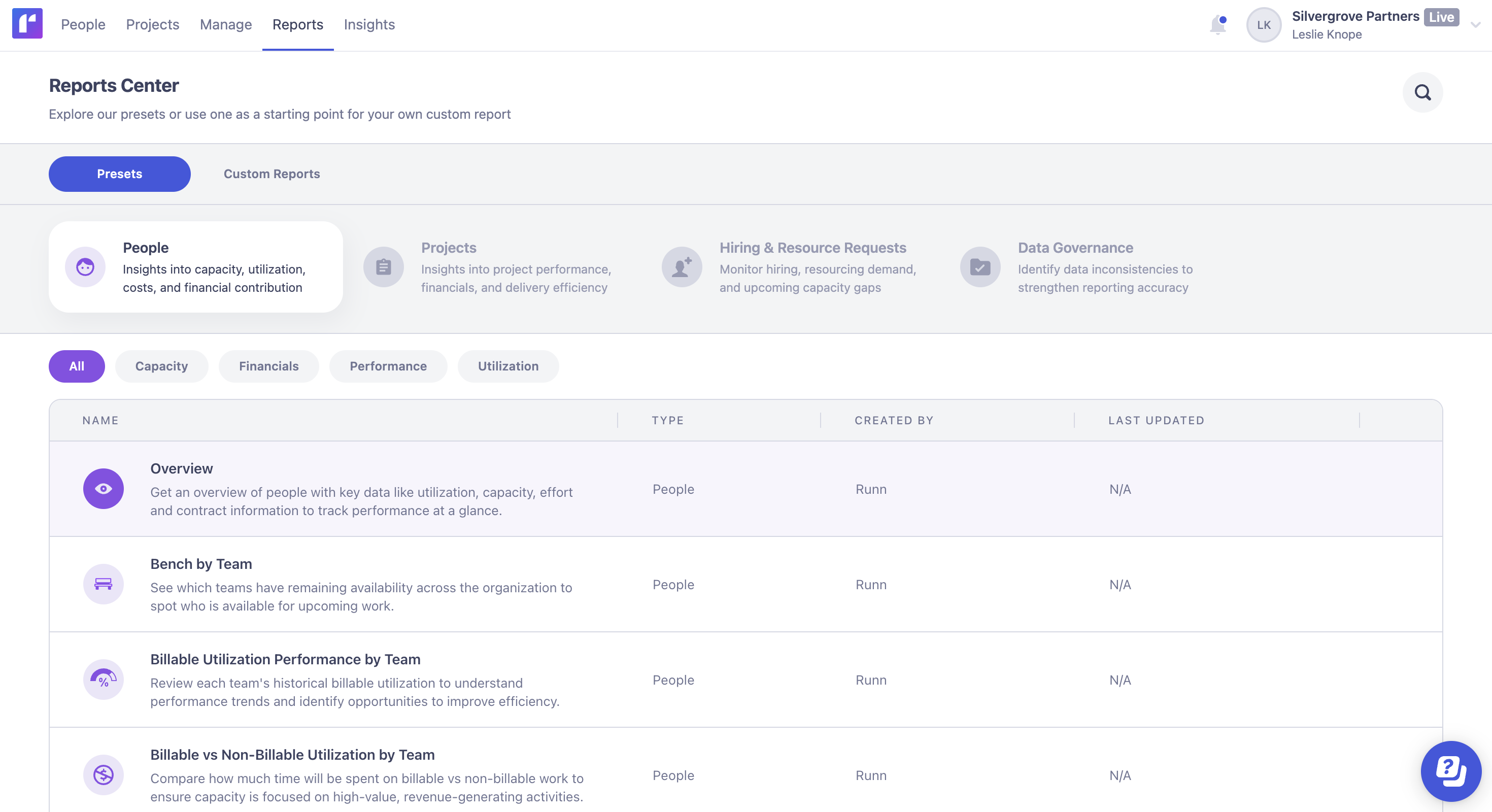Click the Presets button
The image size is (1492, 812).
click(x=119, y=174)
